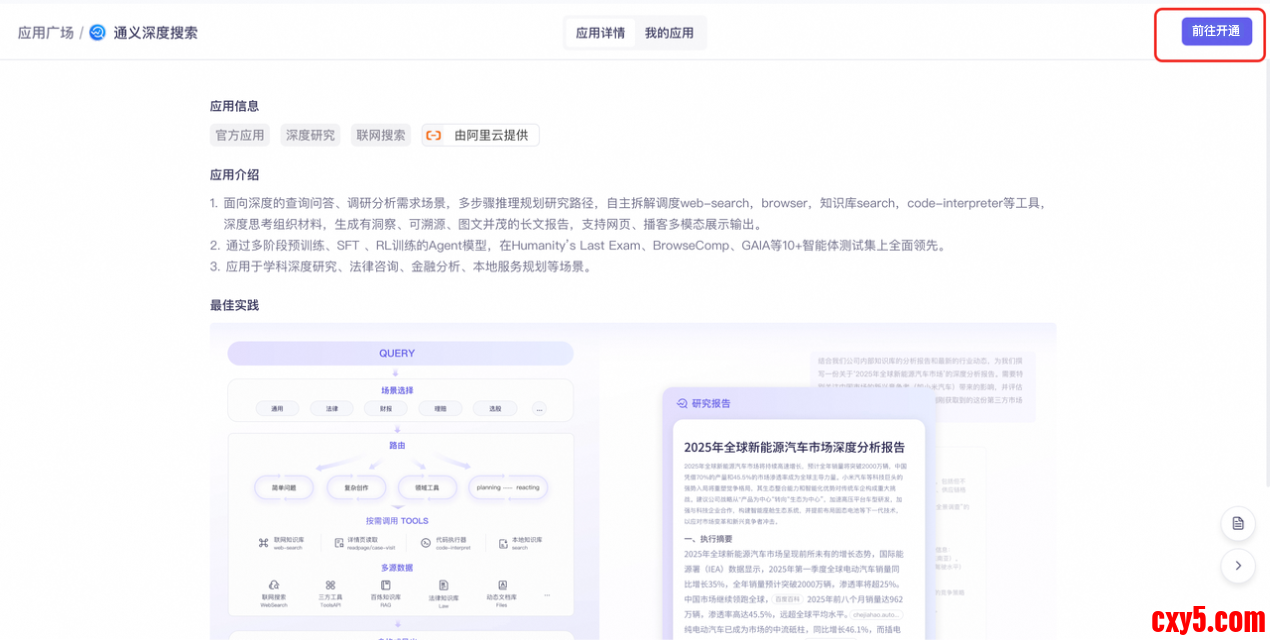Viewport: 1270px width, 640px height.
Task: Click the 复杂创作 node in diagram
Action: 356,487
